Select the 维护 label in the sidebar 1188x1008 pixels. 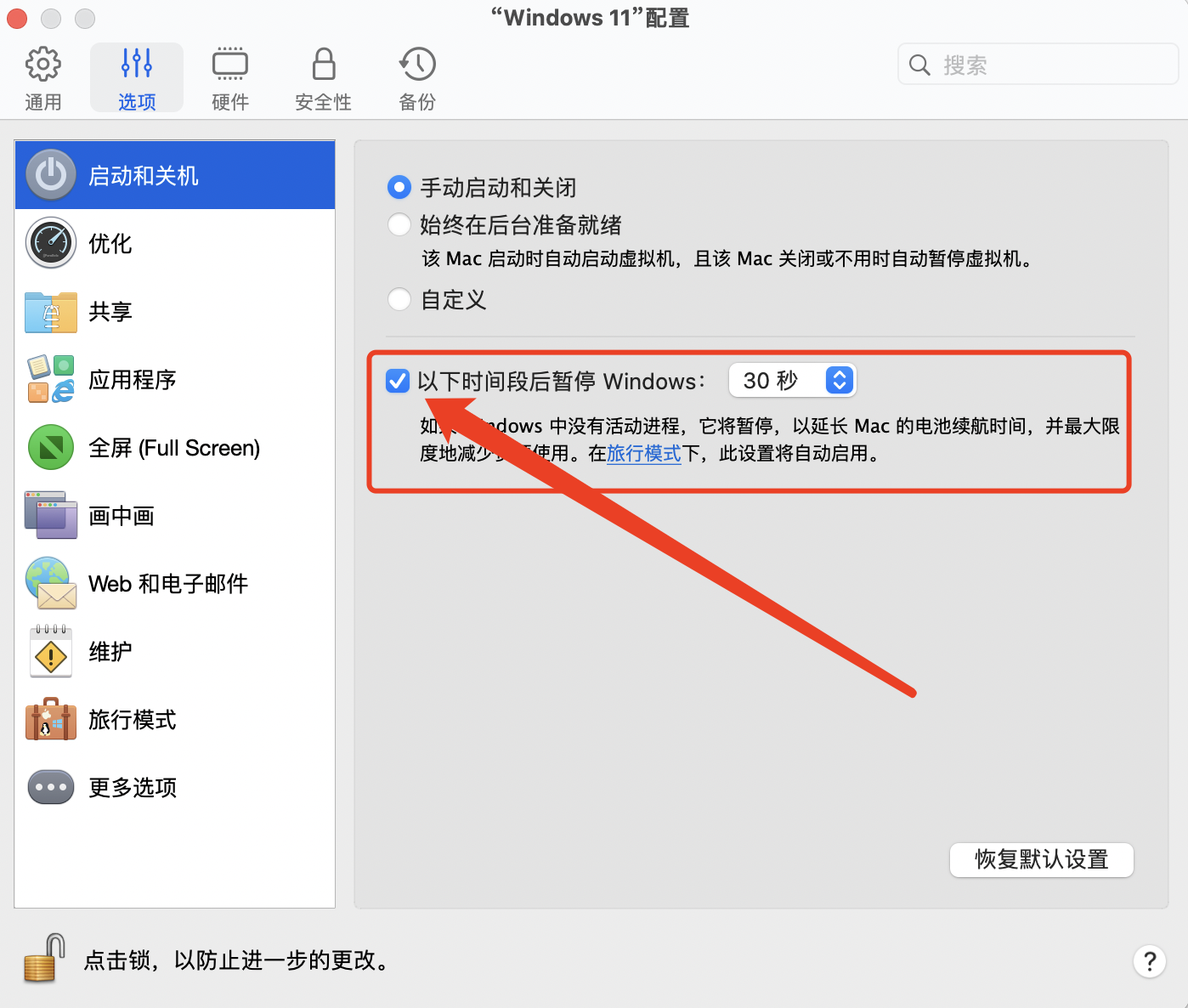pyautogui.click(x=110, y=652)
